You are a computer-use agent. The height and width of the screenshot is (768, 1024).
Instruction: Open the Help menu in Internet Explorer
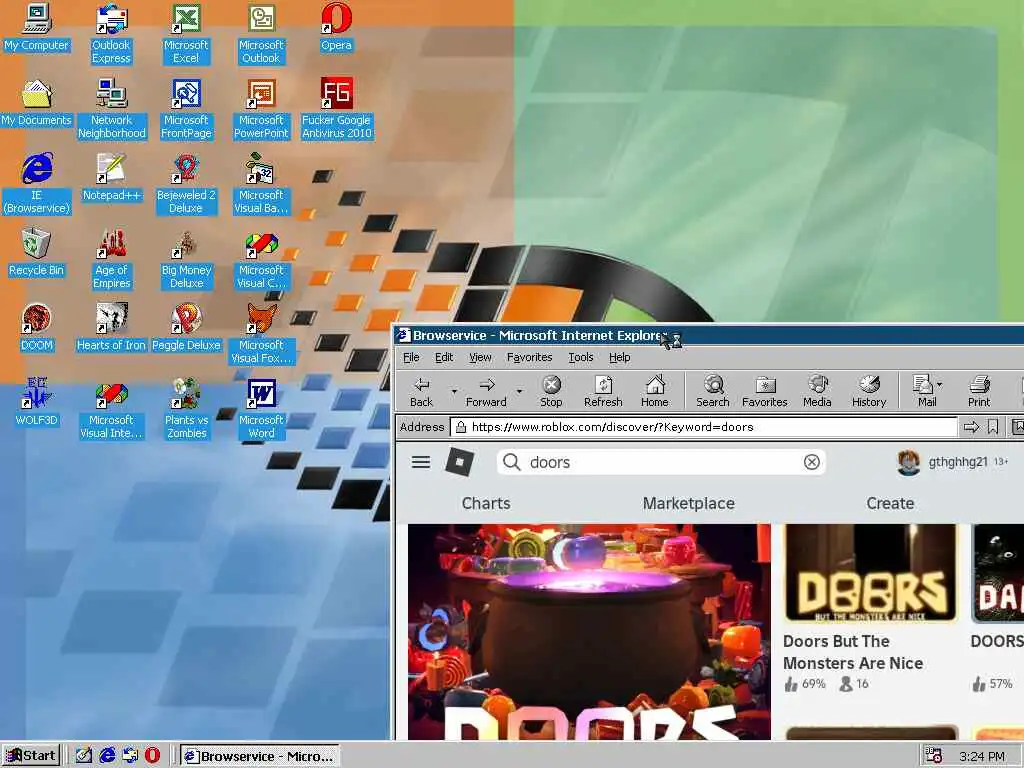620,357
